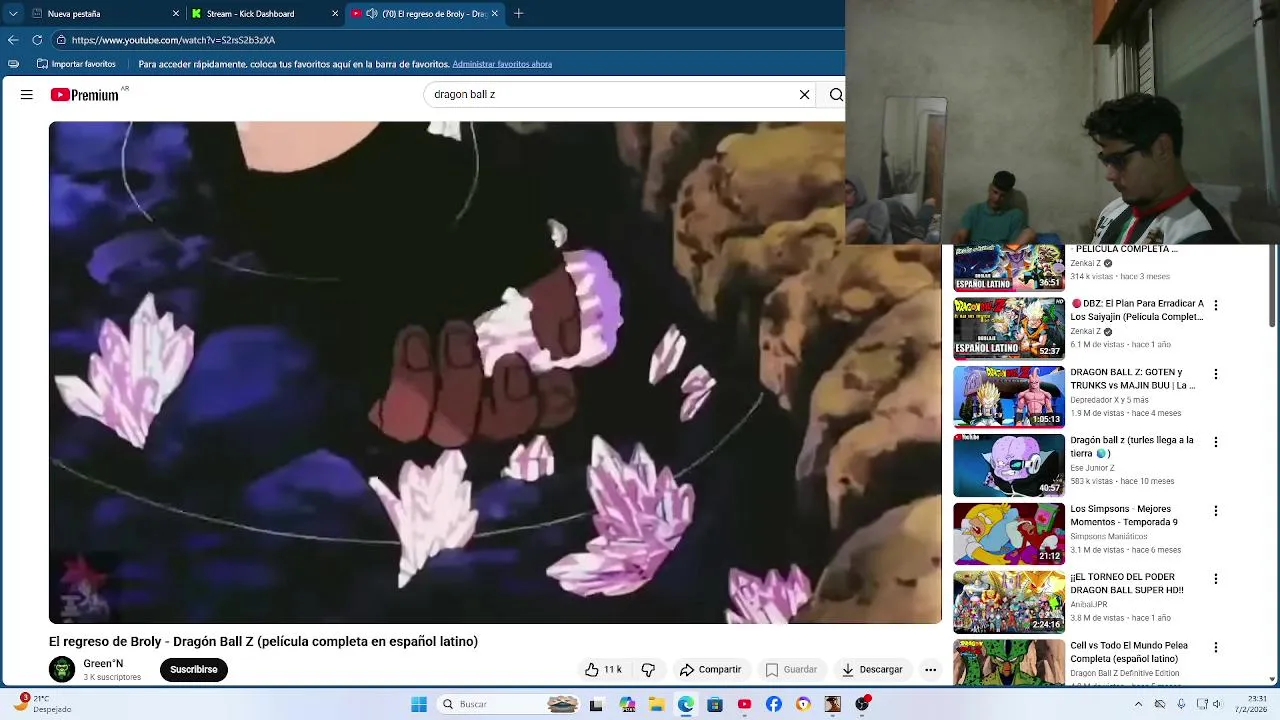Open GOTEN y TRUNKS vs MAJIN BUU thumbnail
This screenshot has height=720, width=1280.
point(1009,397)
